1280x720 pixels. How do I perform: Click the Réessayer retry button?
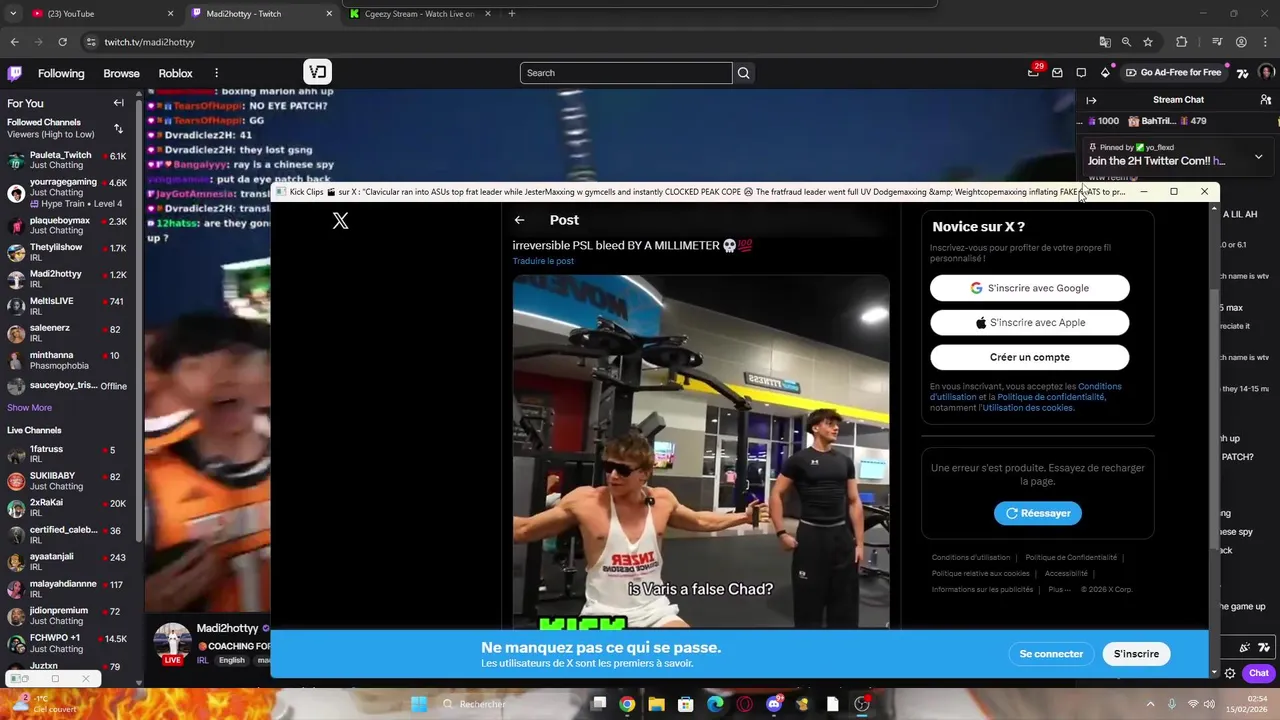1037,513
